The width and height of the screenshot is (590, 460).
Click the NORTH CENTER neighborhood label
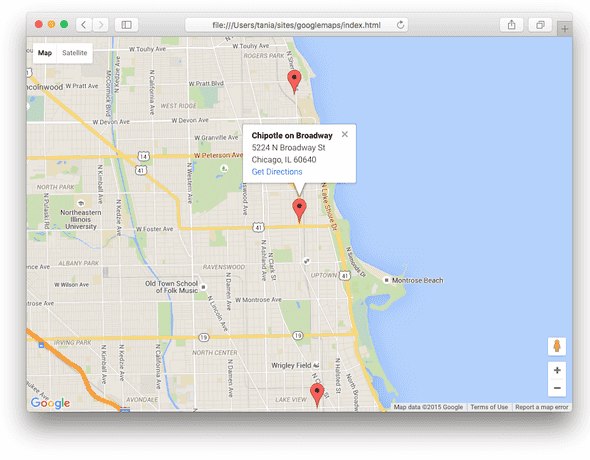click(x=215, y=352)
